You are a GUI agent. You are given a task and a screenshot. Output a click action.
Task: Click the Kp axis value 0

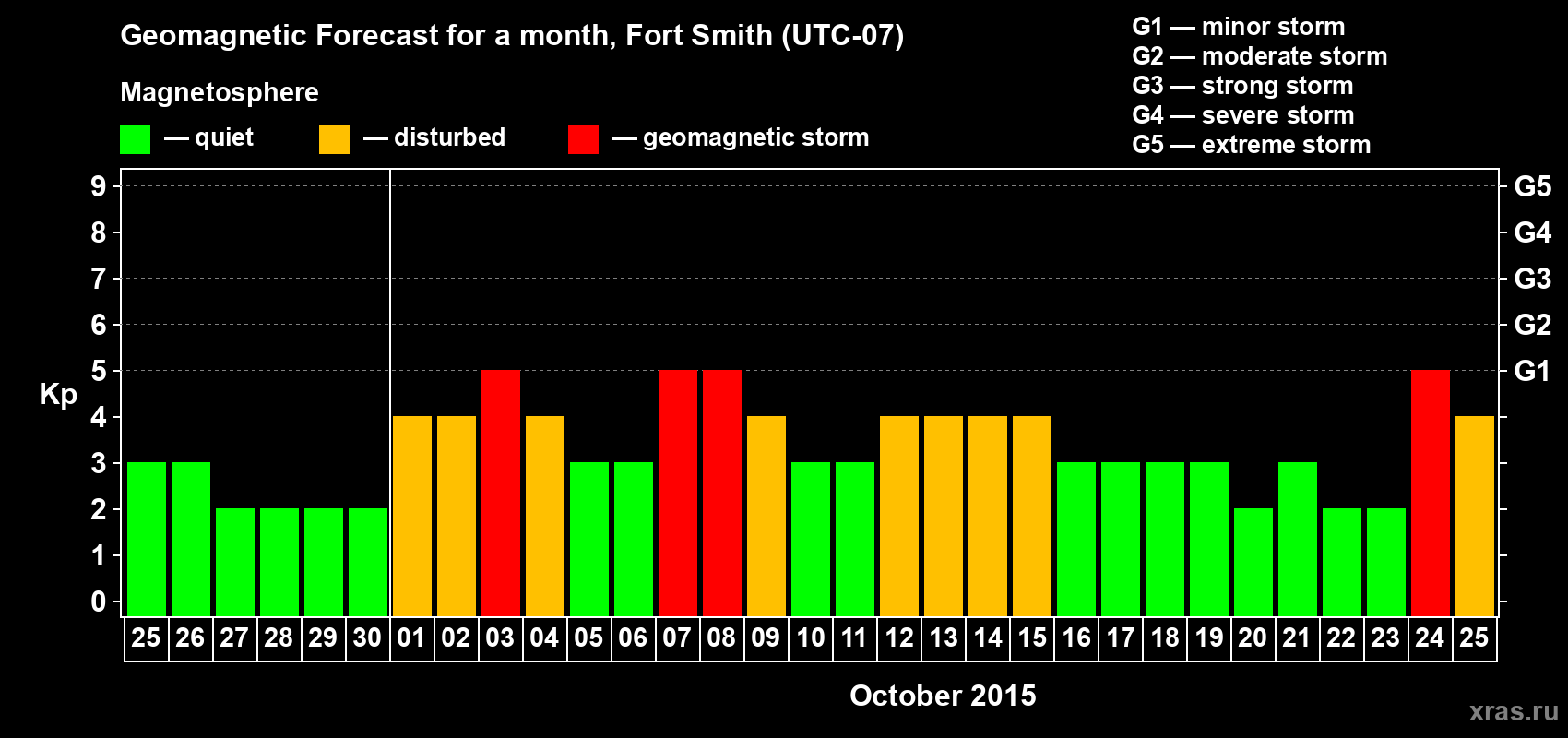point(98,601)
